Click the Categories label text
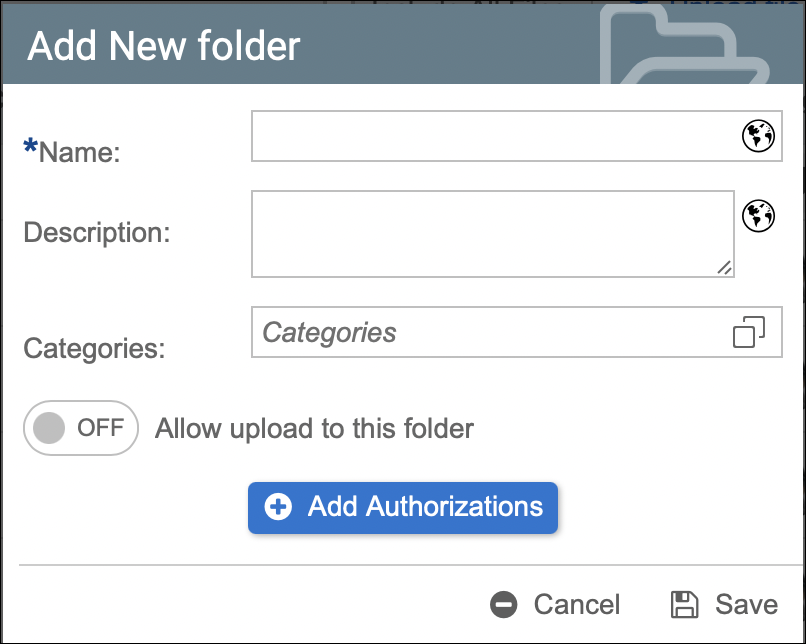Image resolution: width=806 pixels, height=644 pixels. point(94,349)
